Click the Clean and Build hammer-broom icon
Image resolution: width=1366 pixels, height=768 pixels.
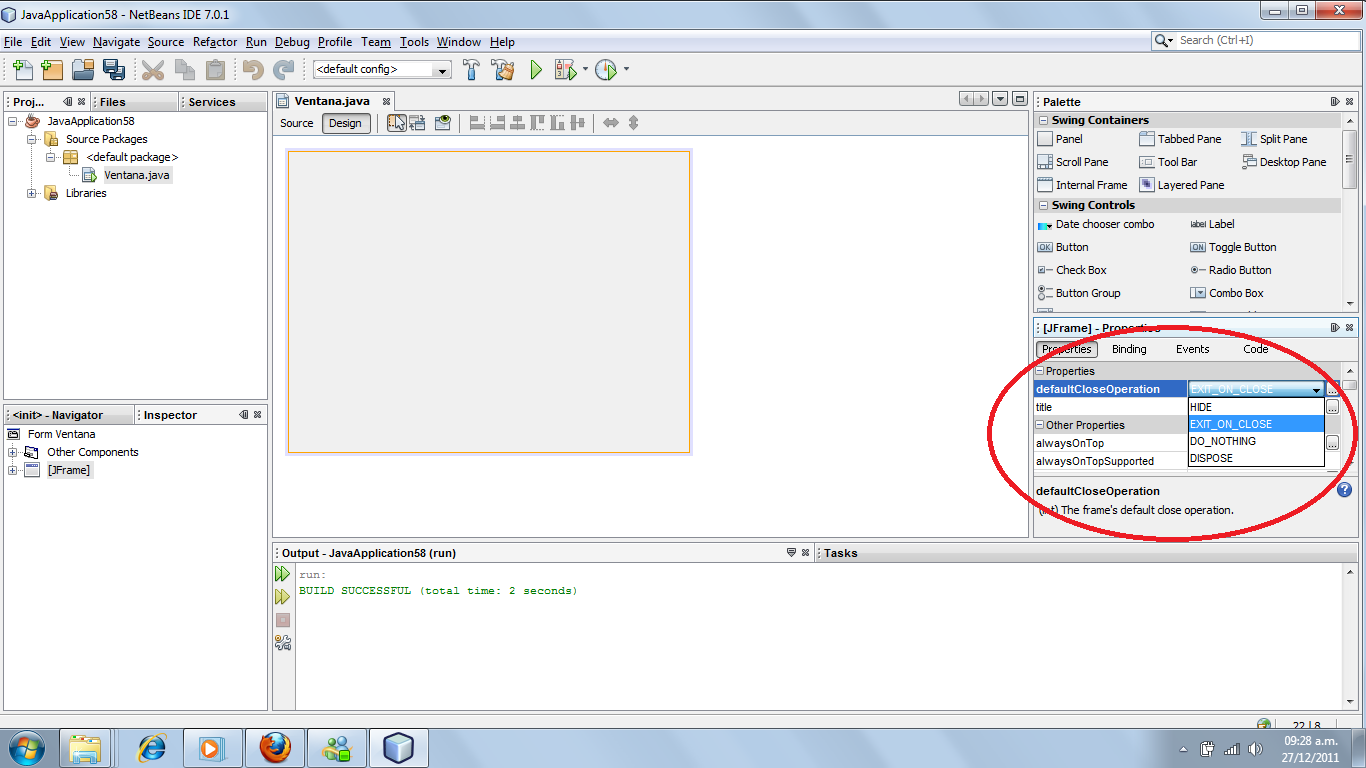[x=504, y=70]
